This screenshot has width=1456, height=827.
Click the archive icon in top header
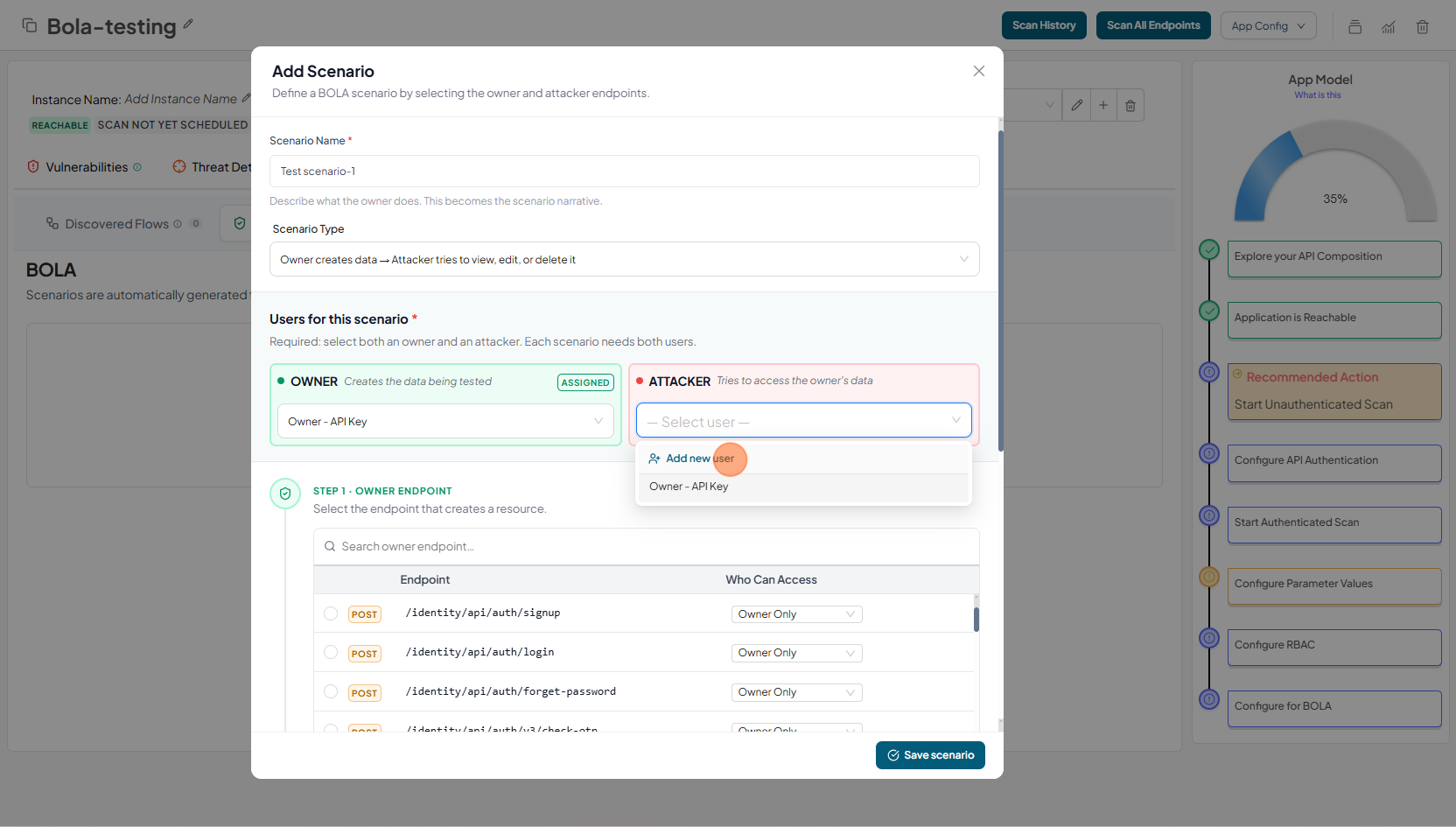(1354, 26)
